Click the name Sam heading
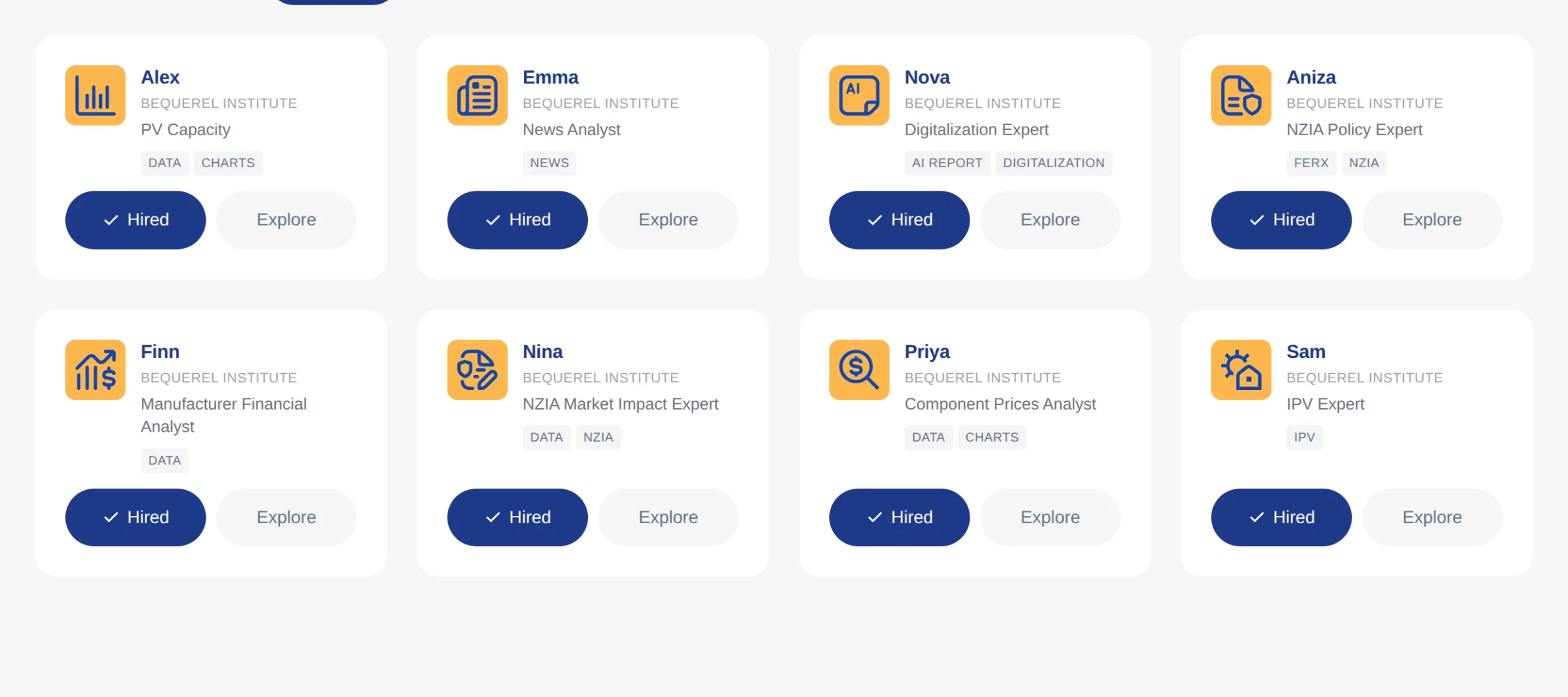 (1306, 351)
